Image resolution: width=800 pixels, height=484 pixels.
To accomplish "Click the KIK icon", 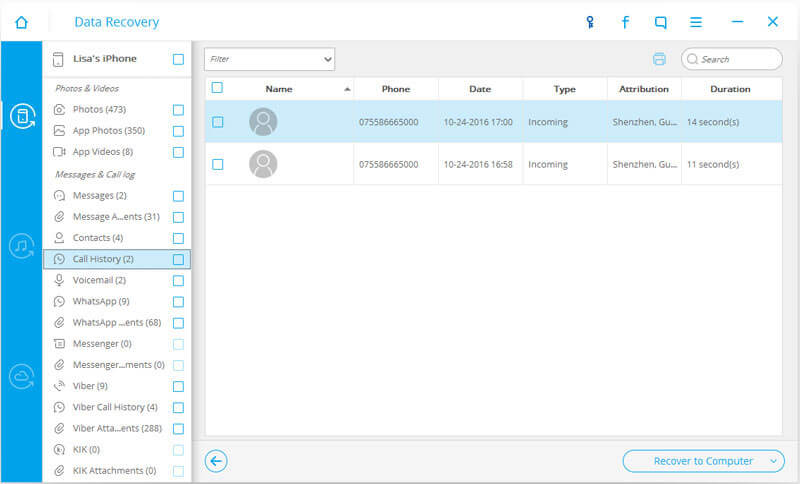I will click(x=59, y=449).
